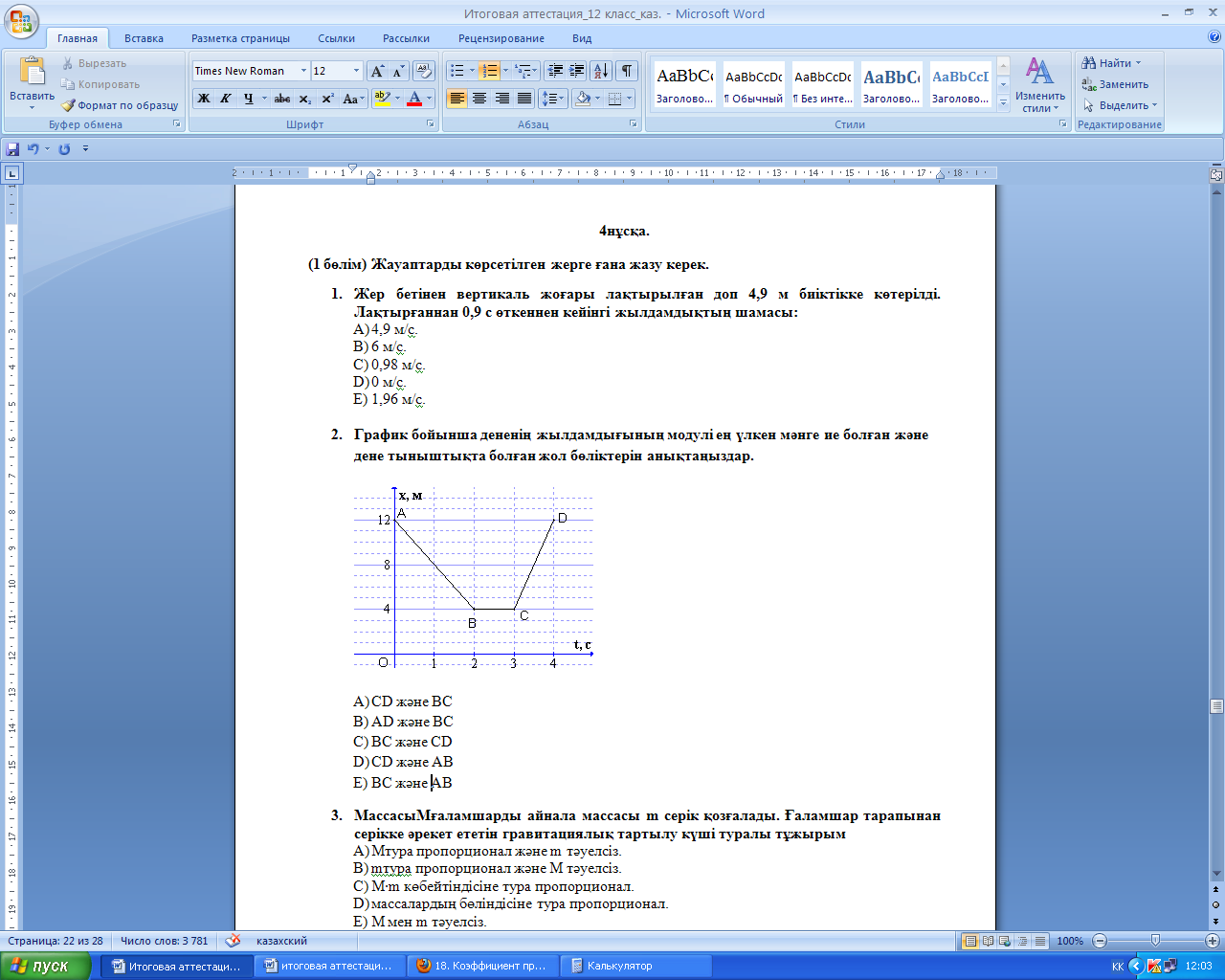1225x980 pixels.
Task: Expand hidden tray icons arrow
Action: pos(1136,966)
